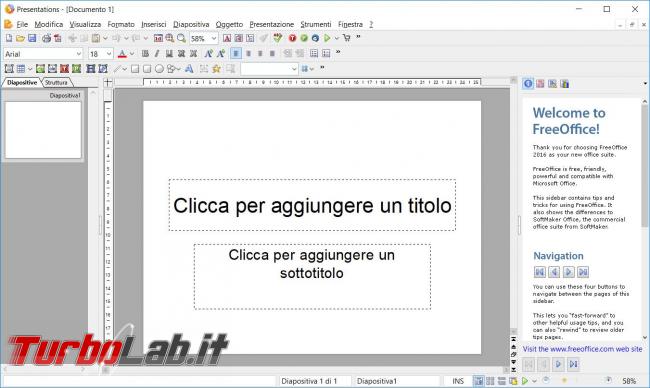Start the slide show with the green play icon in the top toolbar
The height and width of the screenshot is (388, 650).
(327, 38)
